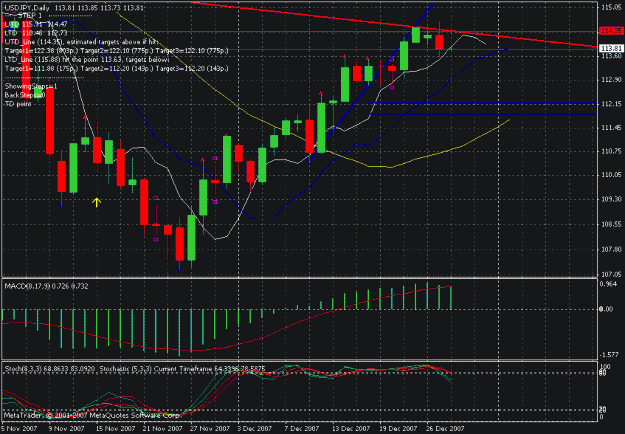
Task: Click the 7 Dec 2007 date label
Action: coord(302,429)
